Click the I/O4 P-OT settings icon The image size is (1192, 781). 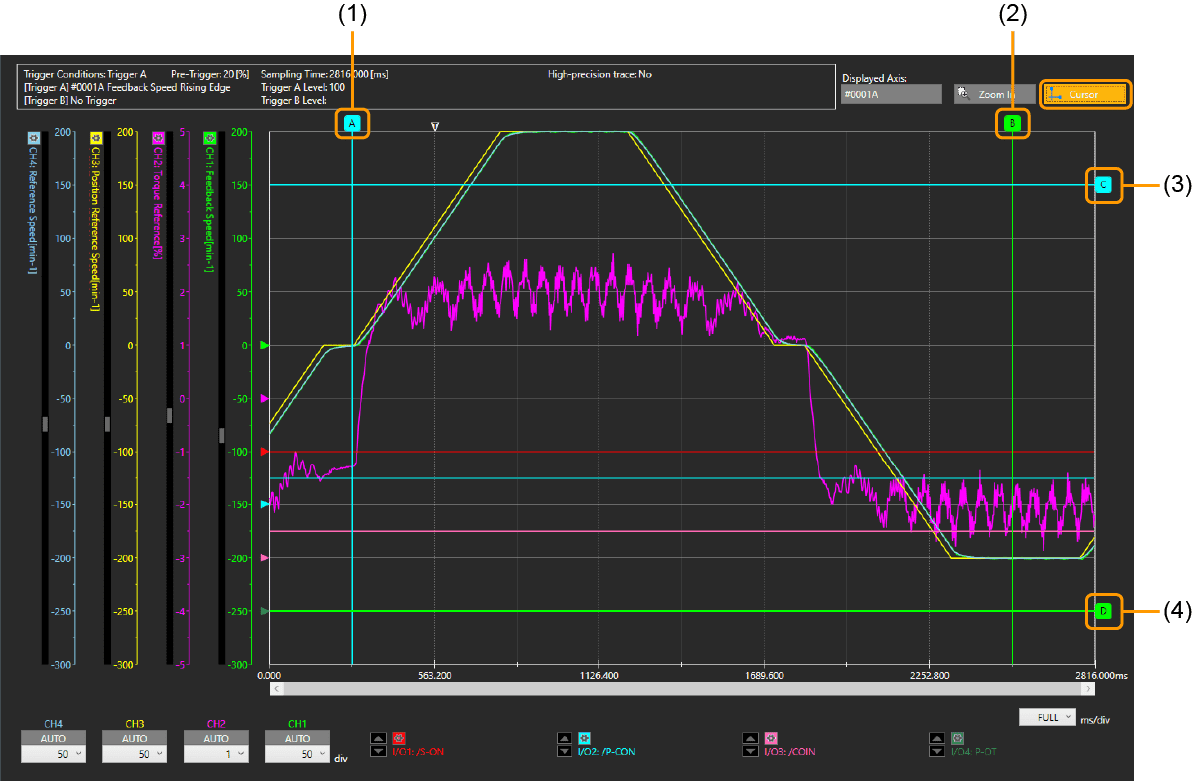[x=959, y=738]
